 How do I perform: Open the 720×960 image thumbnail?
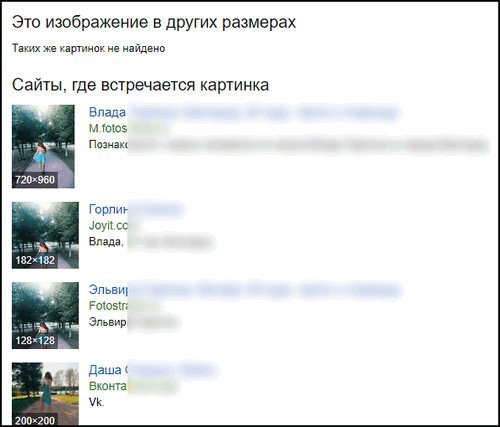pyautogui.click(x=43, y=146)
